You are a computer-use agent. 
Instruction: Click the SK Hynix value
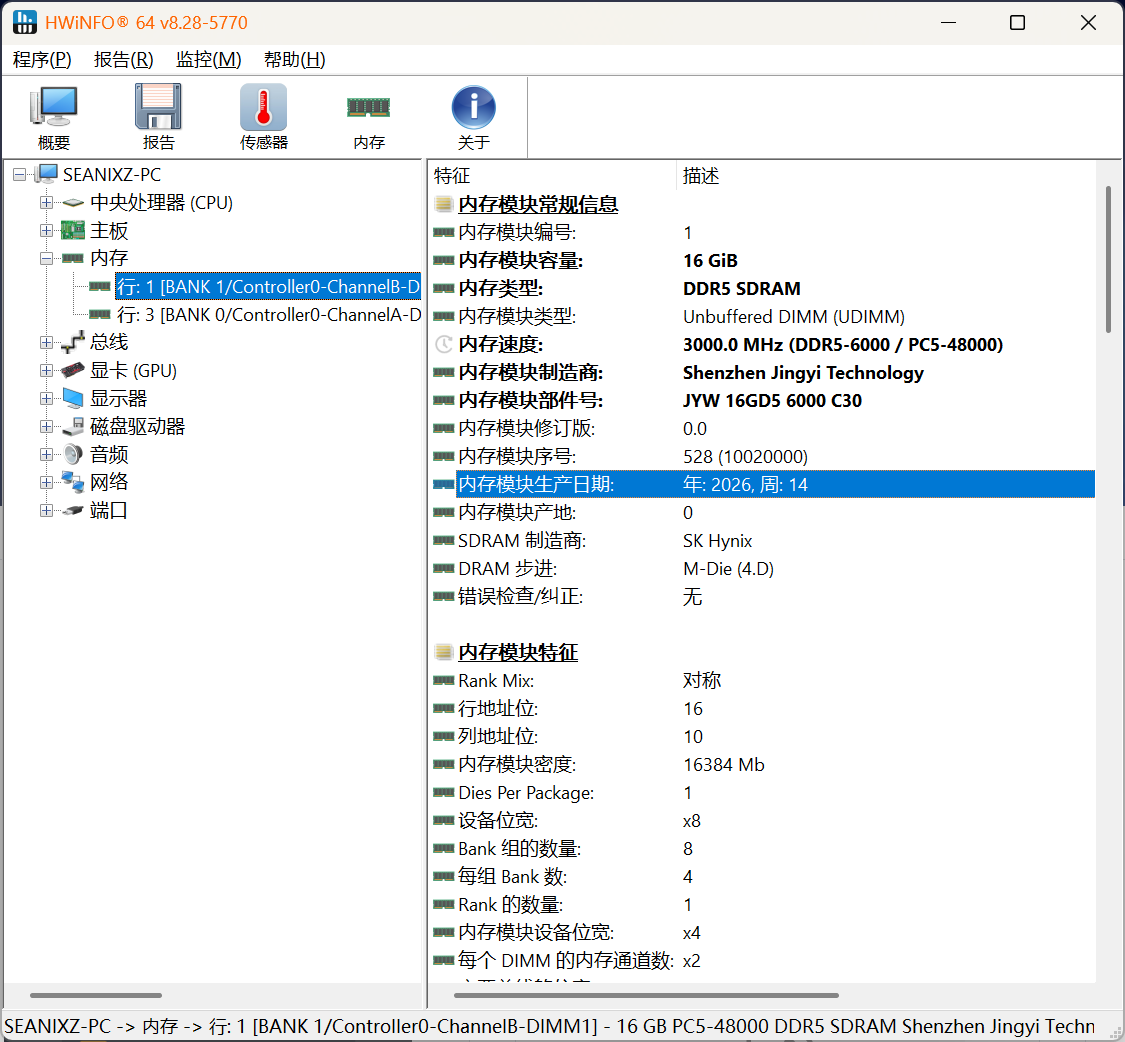pyautogui.click(x=717, y=540)
